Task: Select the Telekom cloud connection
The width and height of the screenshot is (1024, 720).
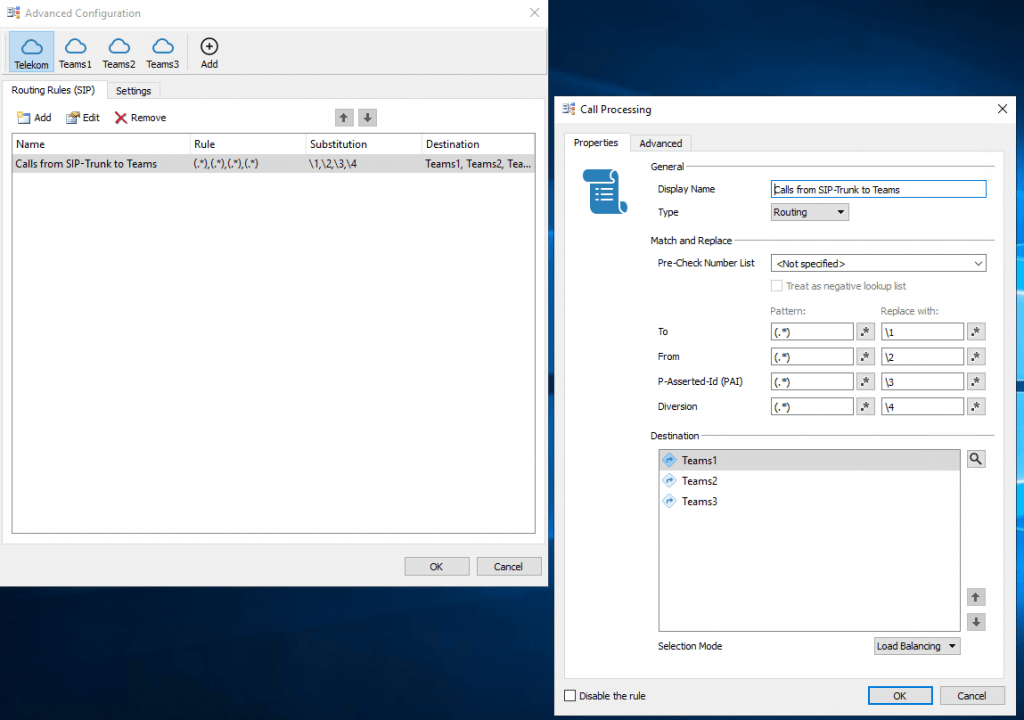Action: click(31, 52)
